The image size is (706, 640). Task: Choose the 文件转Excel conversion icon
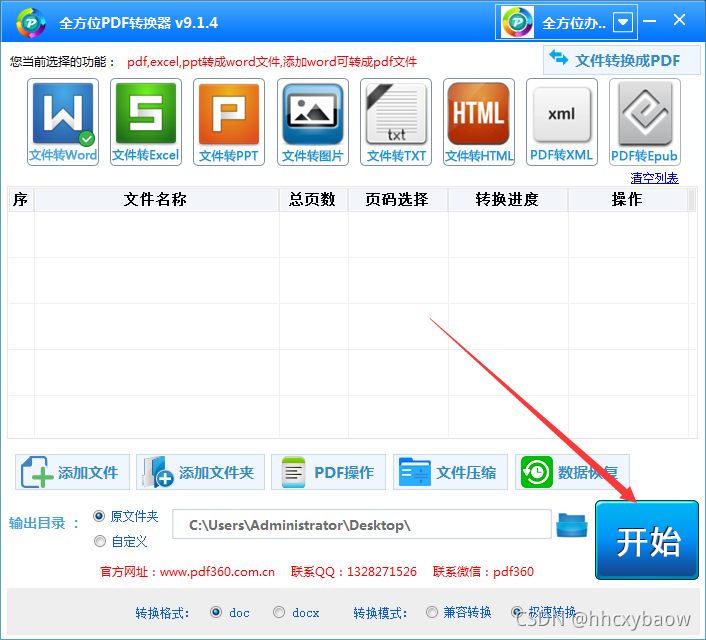146,122
